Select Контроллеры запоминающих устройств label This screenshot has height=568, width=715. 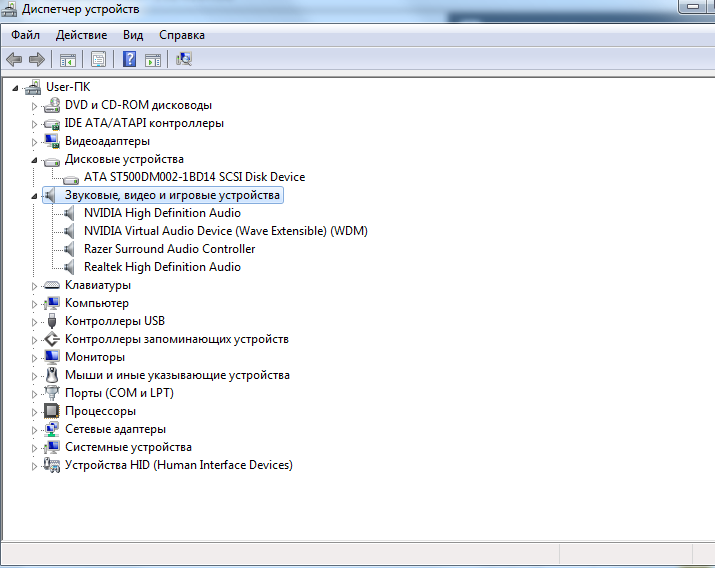(x=176, y=339)
